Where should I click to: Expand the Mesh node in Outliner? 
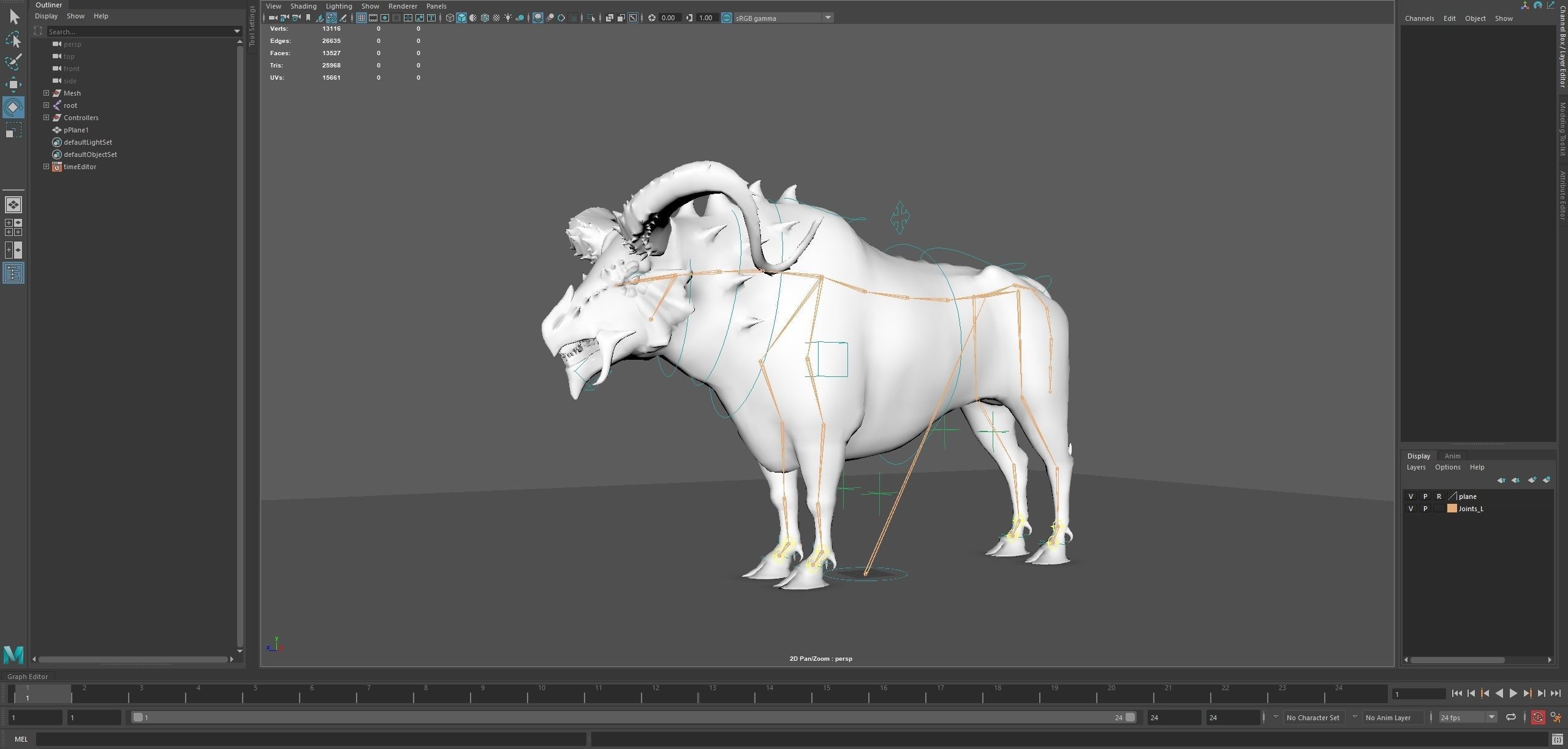pyautogui.click(x=46, y=93)
